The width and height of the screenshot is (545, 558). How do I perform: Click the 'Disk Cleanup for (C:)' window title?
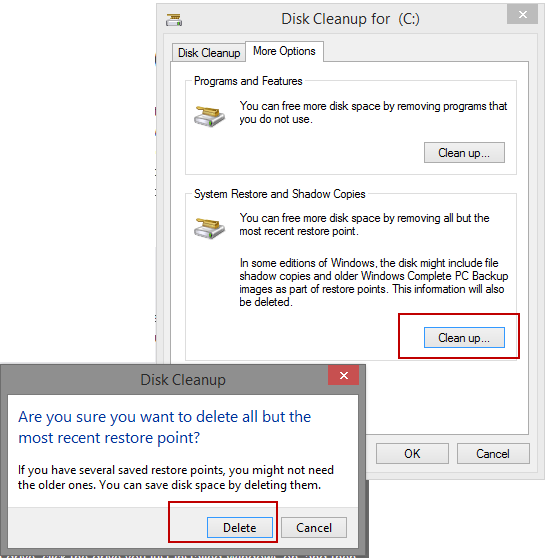pyautogui.click(x=350, y=19)
